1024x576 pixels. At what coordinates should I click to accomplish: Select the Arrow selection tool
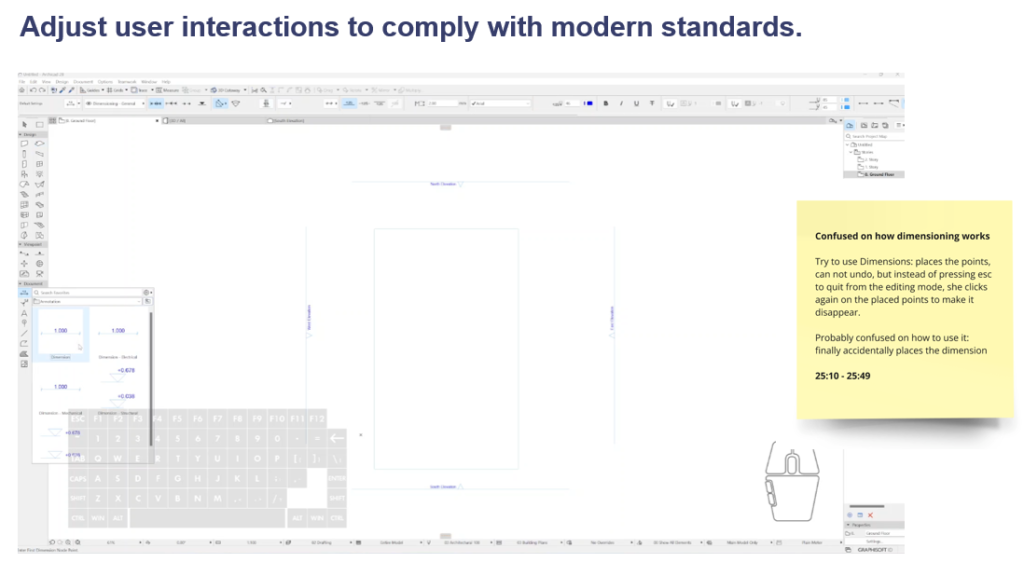point(25,124)
